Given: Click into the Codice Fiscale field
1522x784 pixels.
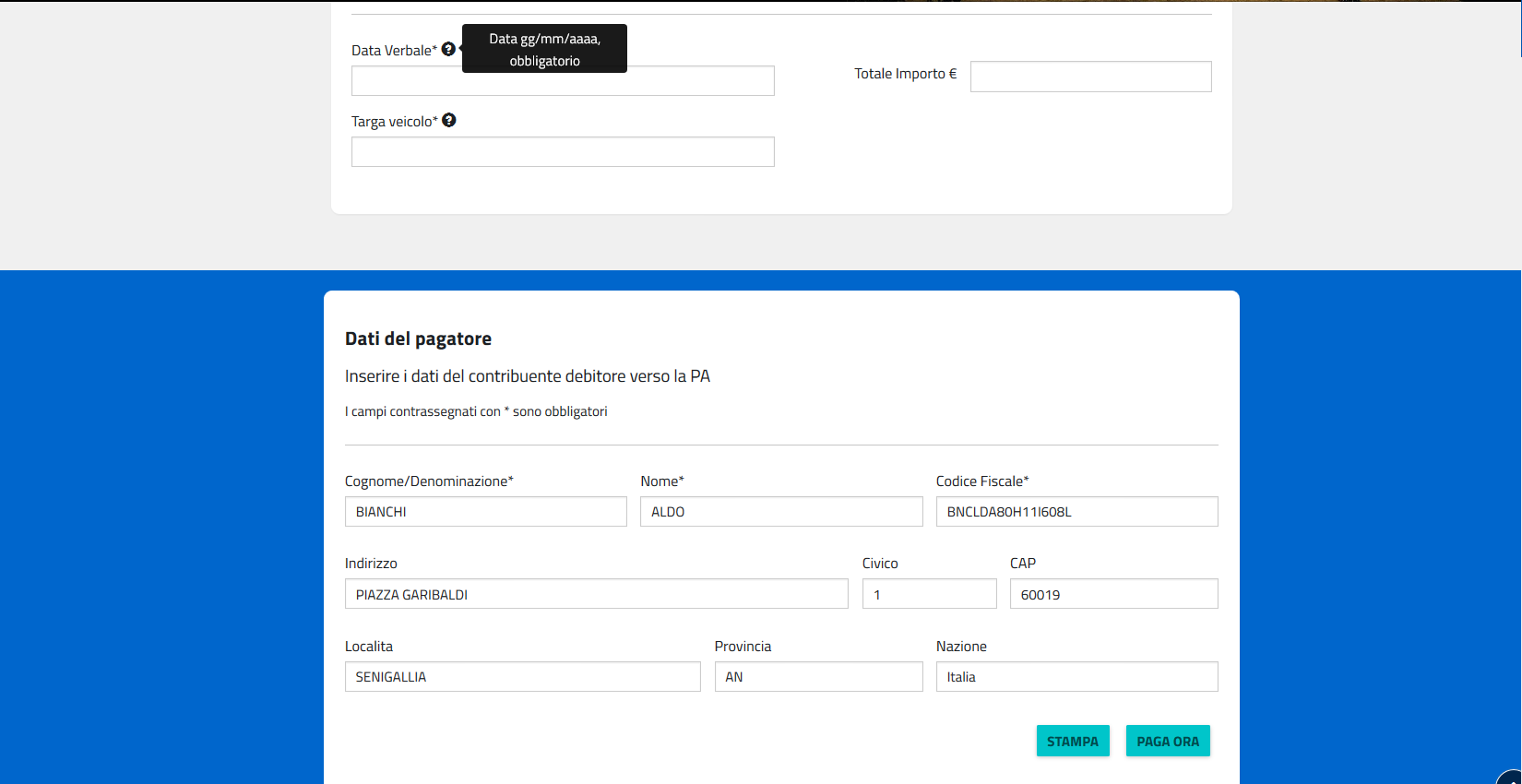Looking at the screenshot, I should [x=1076, y=512].
